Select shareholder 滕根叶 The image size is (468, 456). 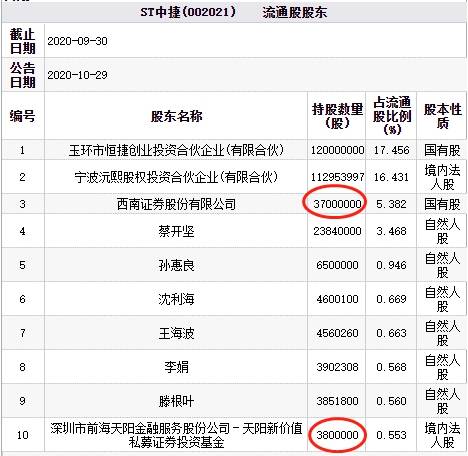[x=176, y=401]
